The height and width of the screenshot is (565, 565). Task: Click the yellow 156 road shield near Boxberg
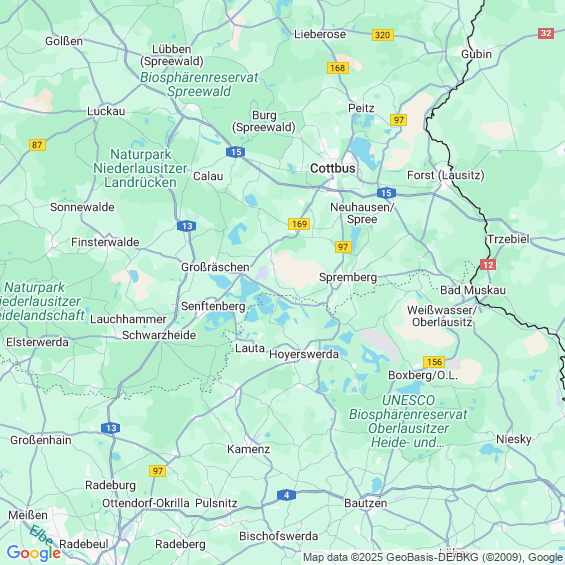434,361
